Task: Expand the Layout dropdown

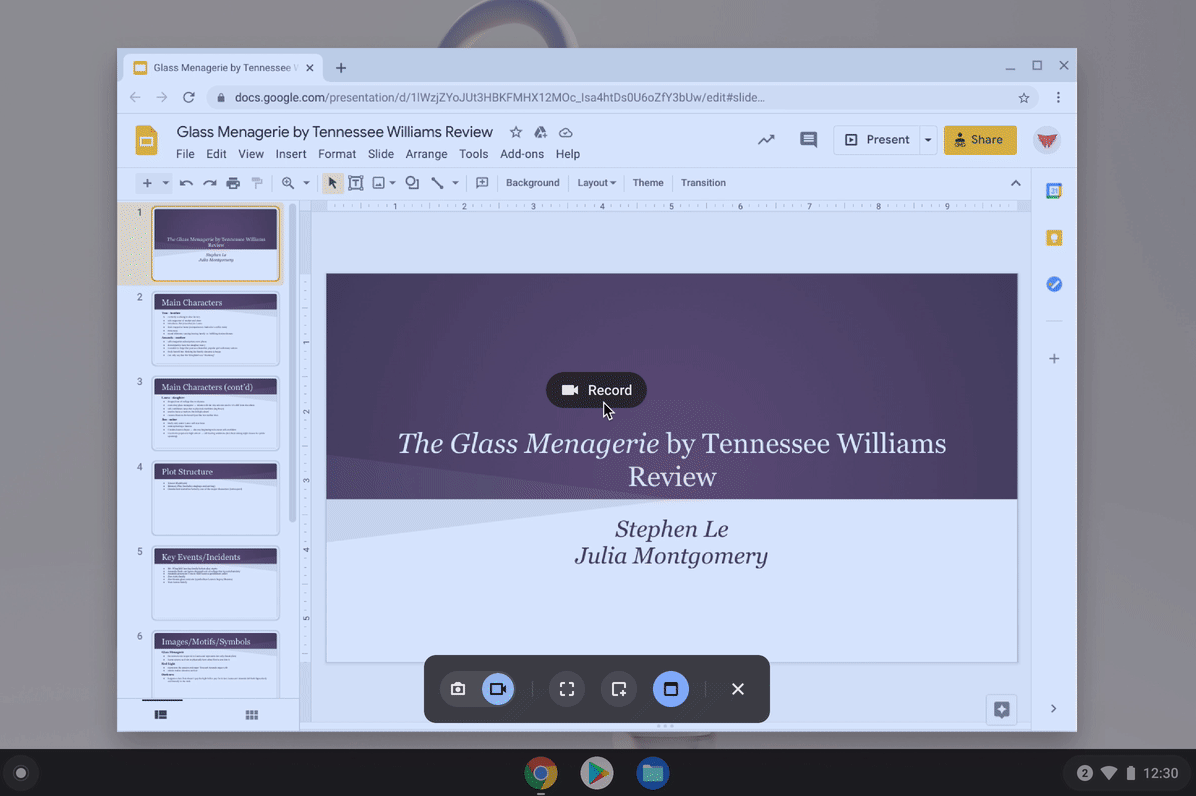Action: [596, 183]
